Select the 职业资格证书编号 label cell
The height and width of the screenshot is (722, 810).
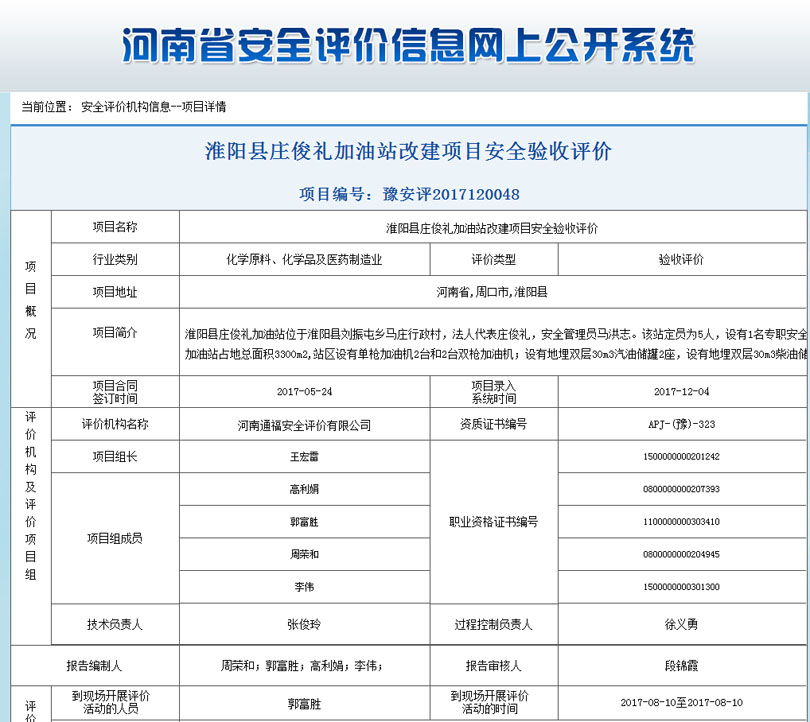pyautogui.click(x=494, y=522)
